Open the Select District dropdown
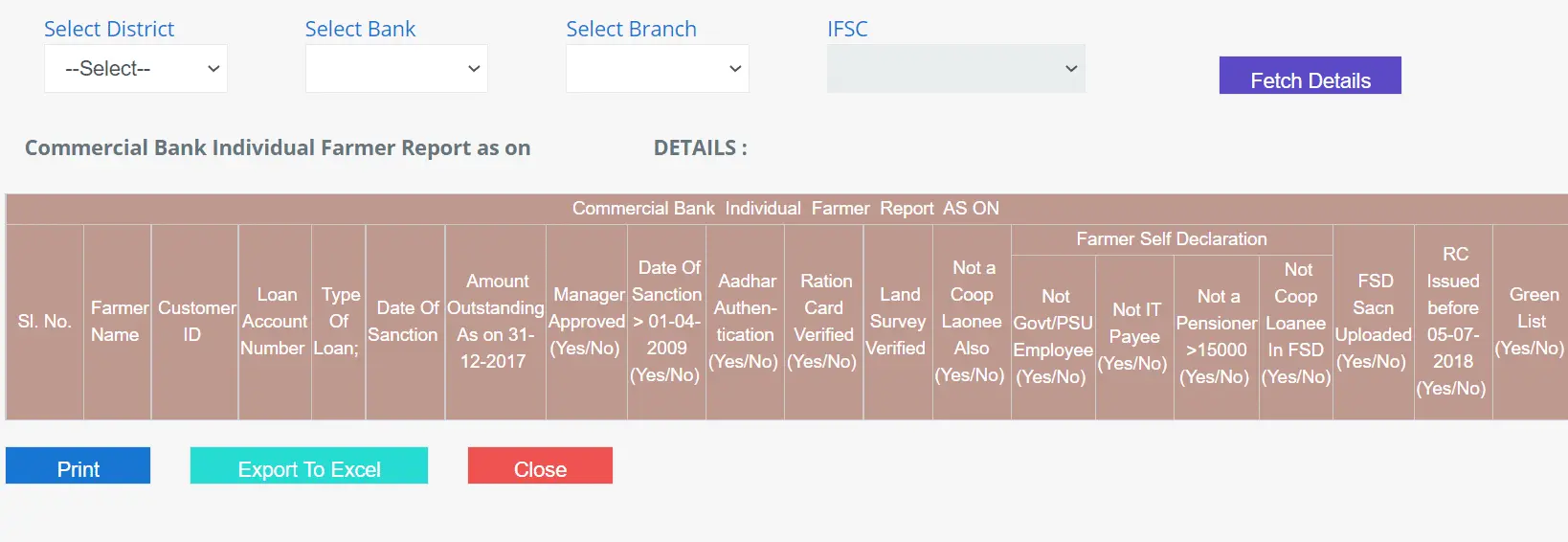Viewport: 1568px width, 542px height. click(135, 69)
